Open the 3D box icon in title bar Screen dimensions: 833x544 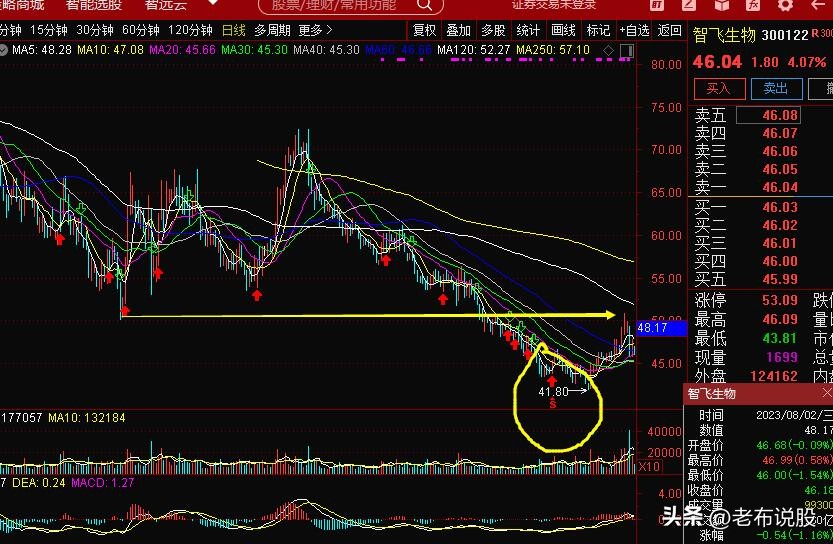click(721, 5)
